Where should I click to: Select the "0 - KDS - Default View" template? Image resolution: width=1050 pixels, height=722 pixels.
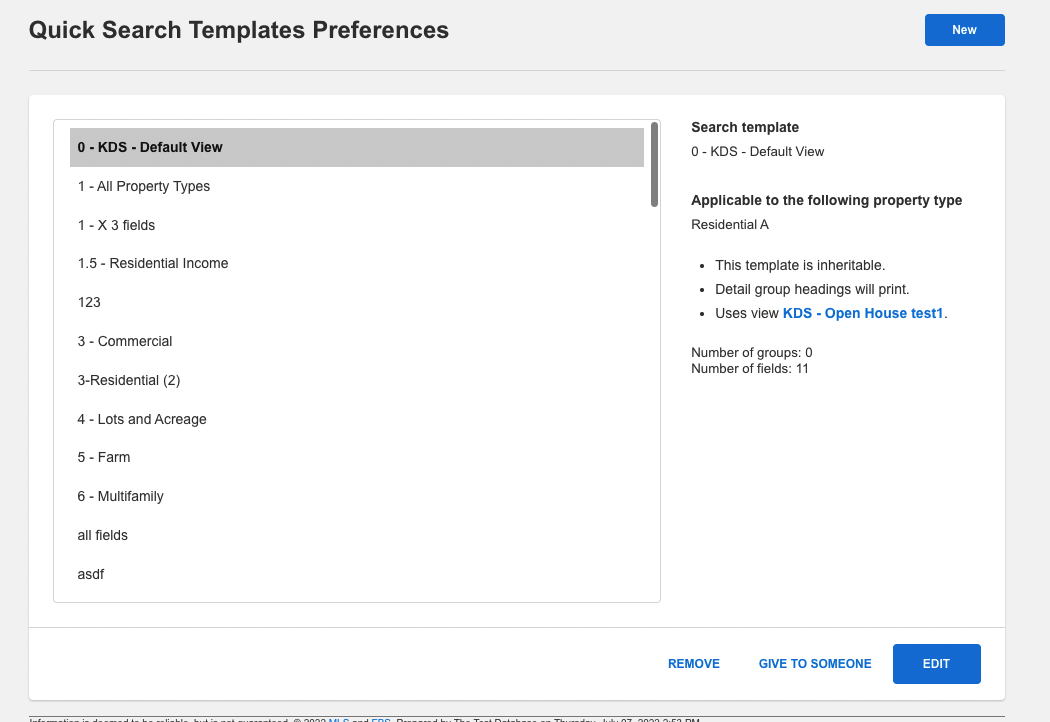355,147
